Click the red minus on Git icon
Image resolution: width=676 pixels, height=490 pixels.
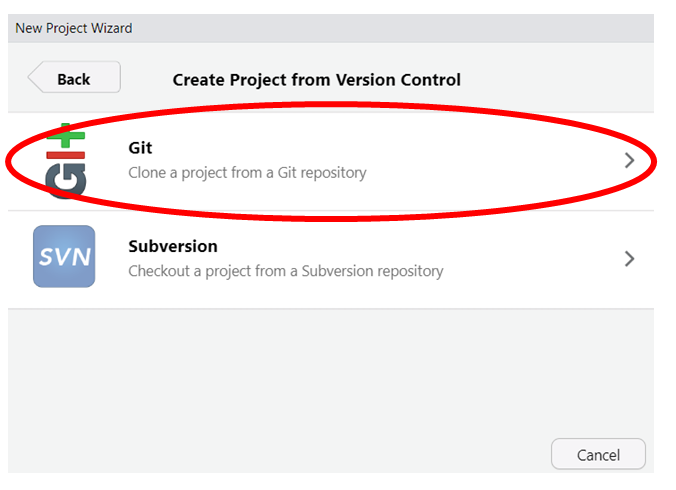pyautogui.click(x=66, y=155)
